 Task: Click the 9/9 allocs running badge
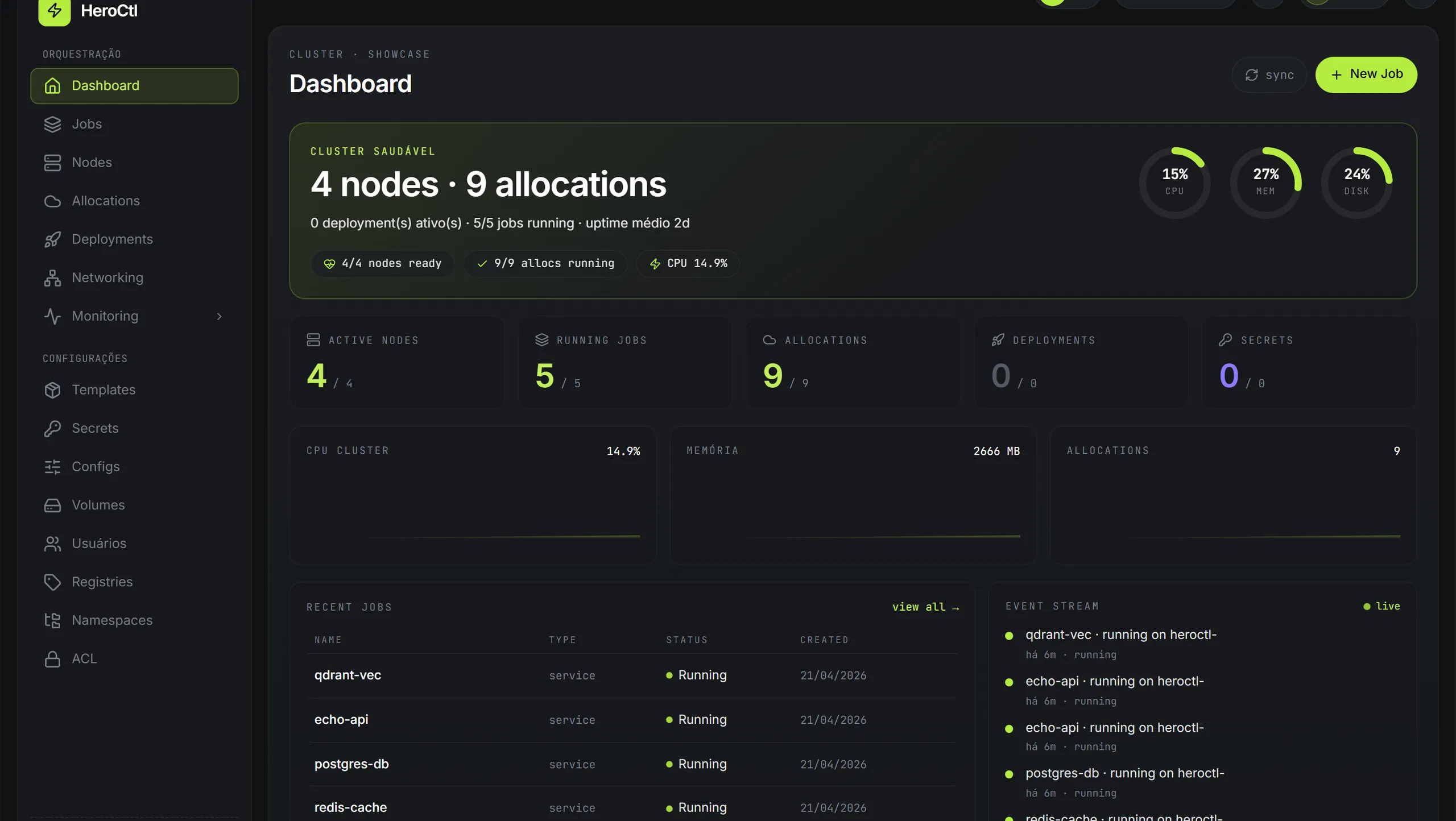click(545, 264)
